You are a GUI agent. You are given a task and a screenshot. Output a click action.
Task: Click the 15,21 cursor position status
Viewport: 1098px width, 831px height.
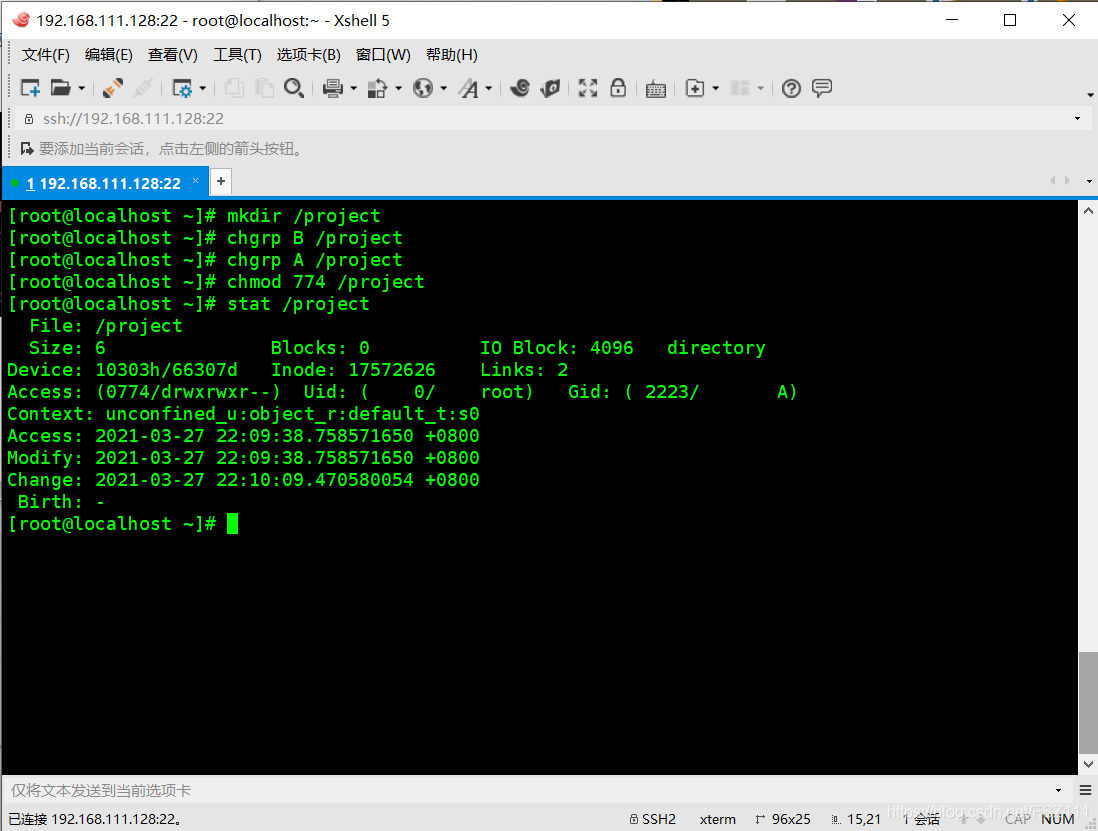[x=856, y=819]
